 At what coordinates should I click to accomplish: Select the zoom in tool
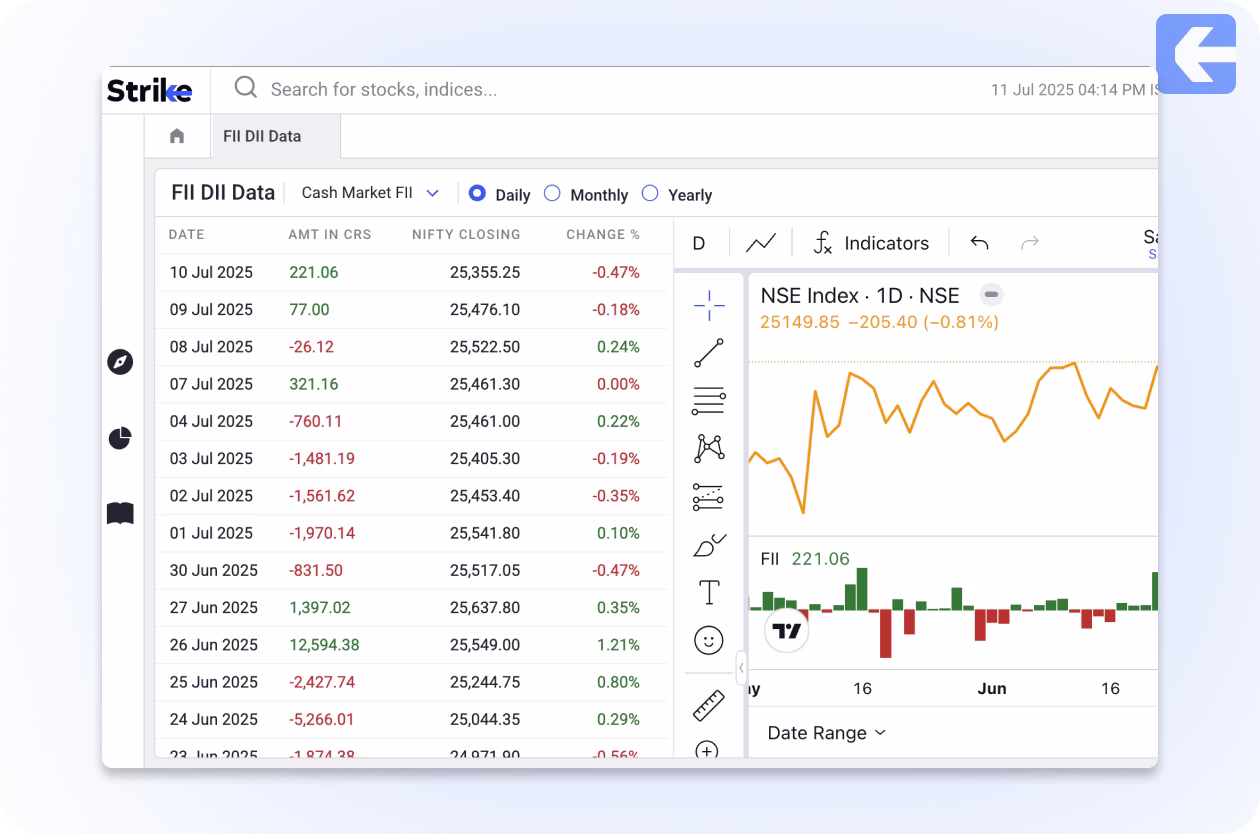707,751
